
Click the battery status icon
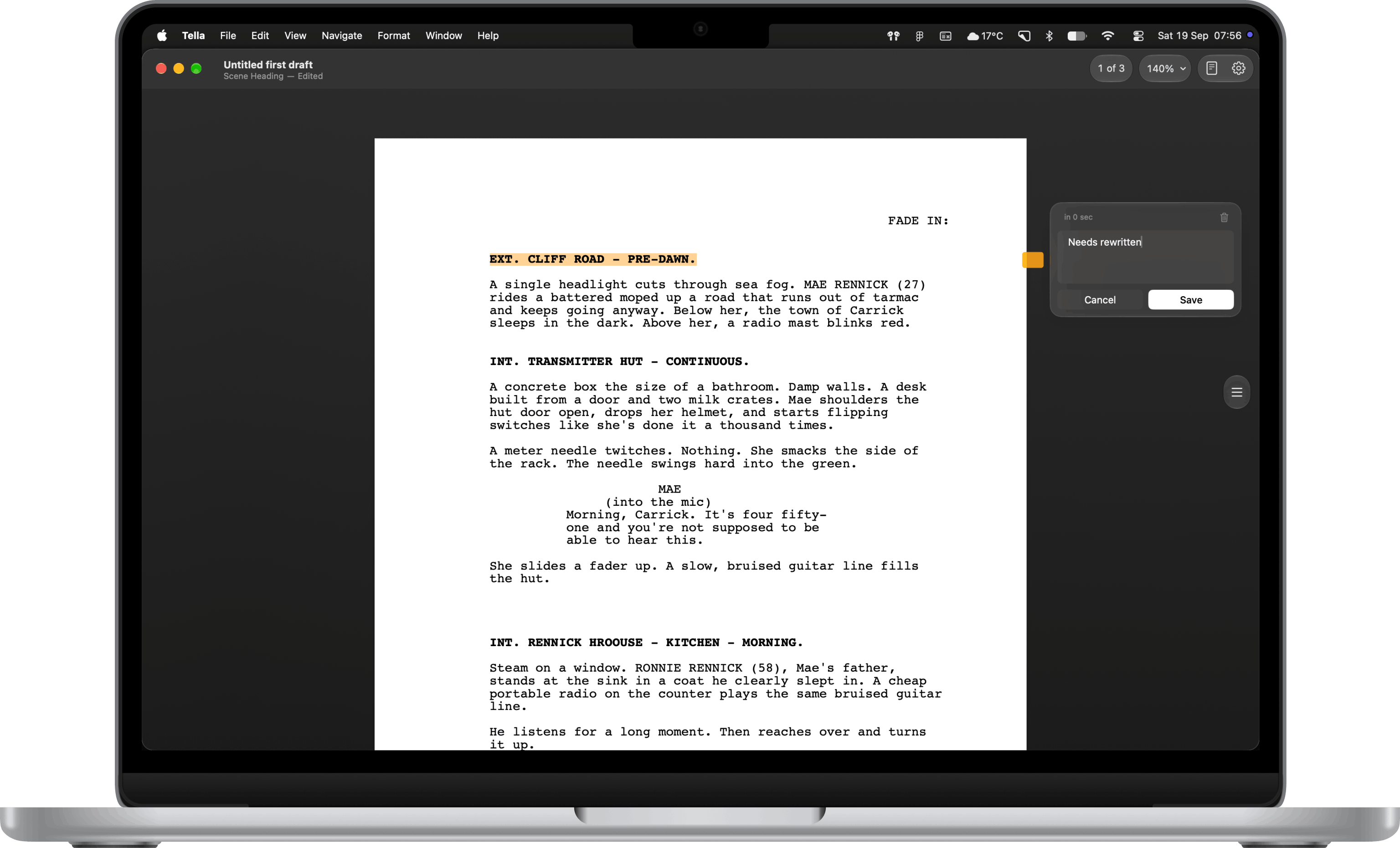point(1077,36)
